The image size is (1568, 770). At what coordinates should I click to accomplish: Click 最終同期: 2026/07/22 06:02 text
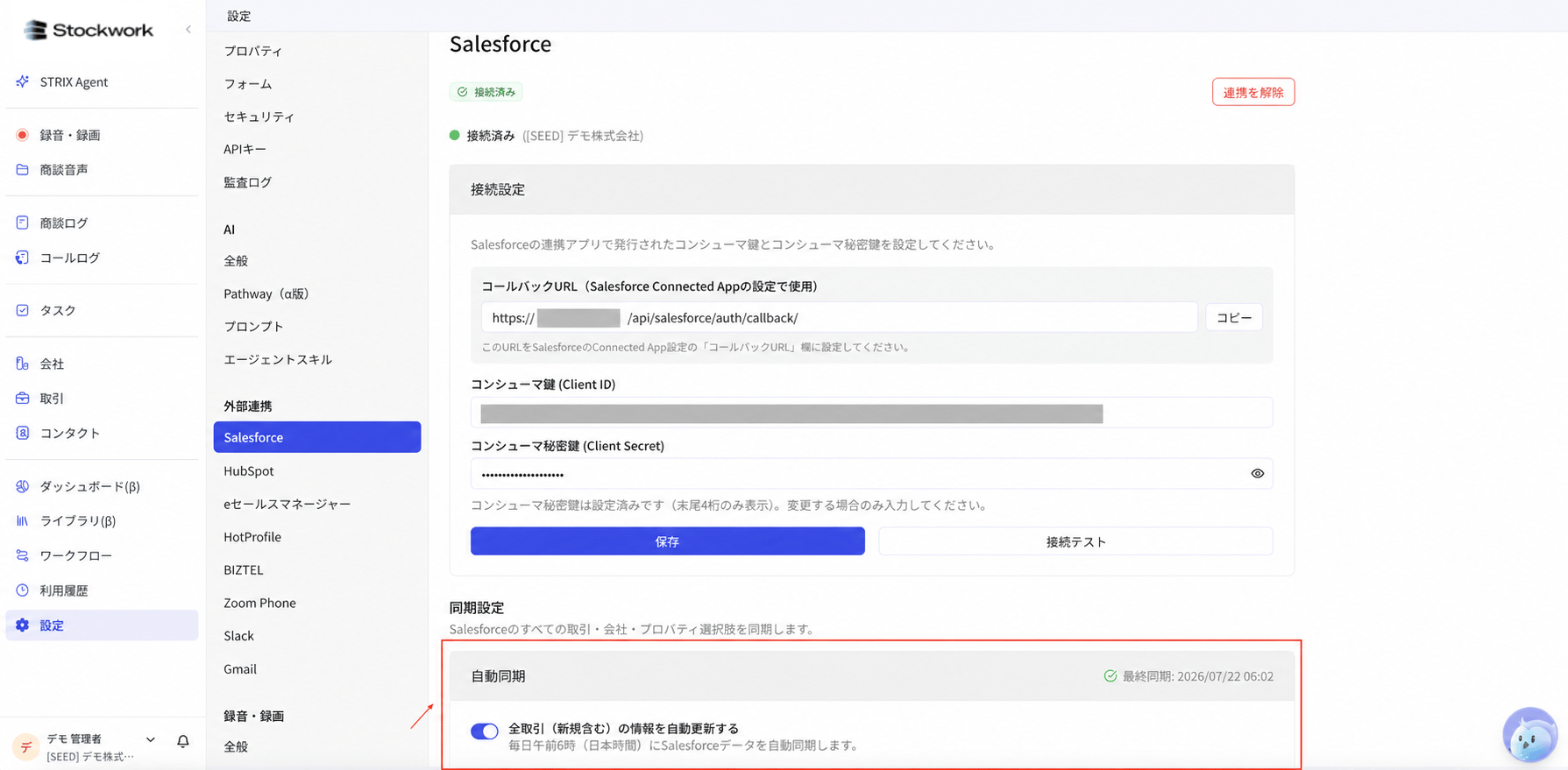1198,676
